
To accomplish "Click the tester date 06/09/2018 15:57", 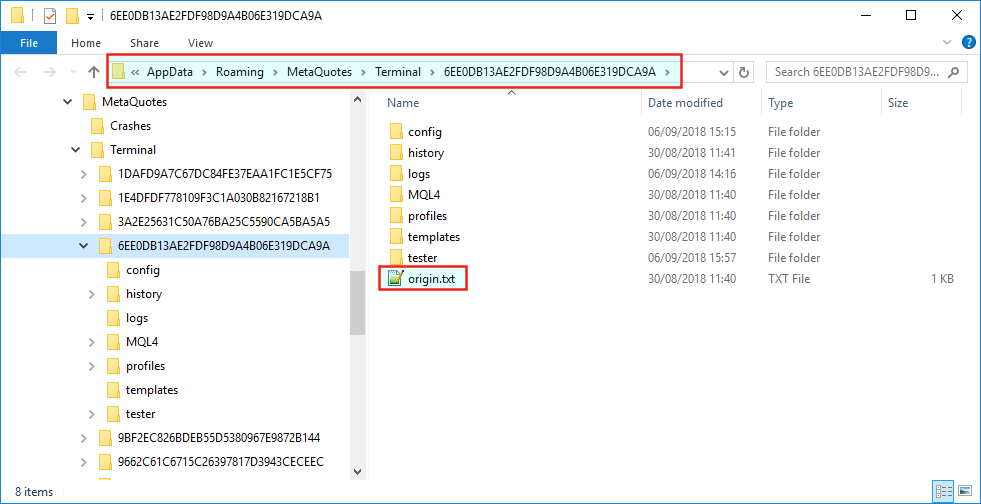I will 692,258.
